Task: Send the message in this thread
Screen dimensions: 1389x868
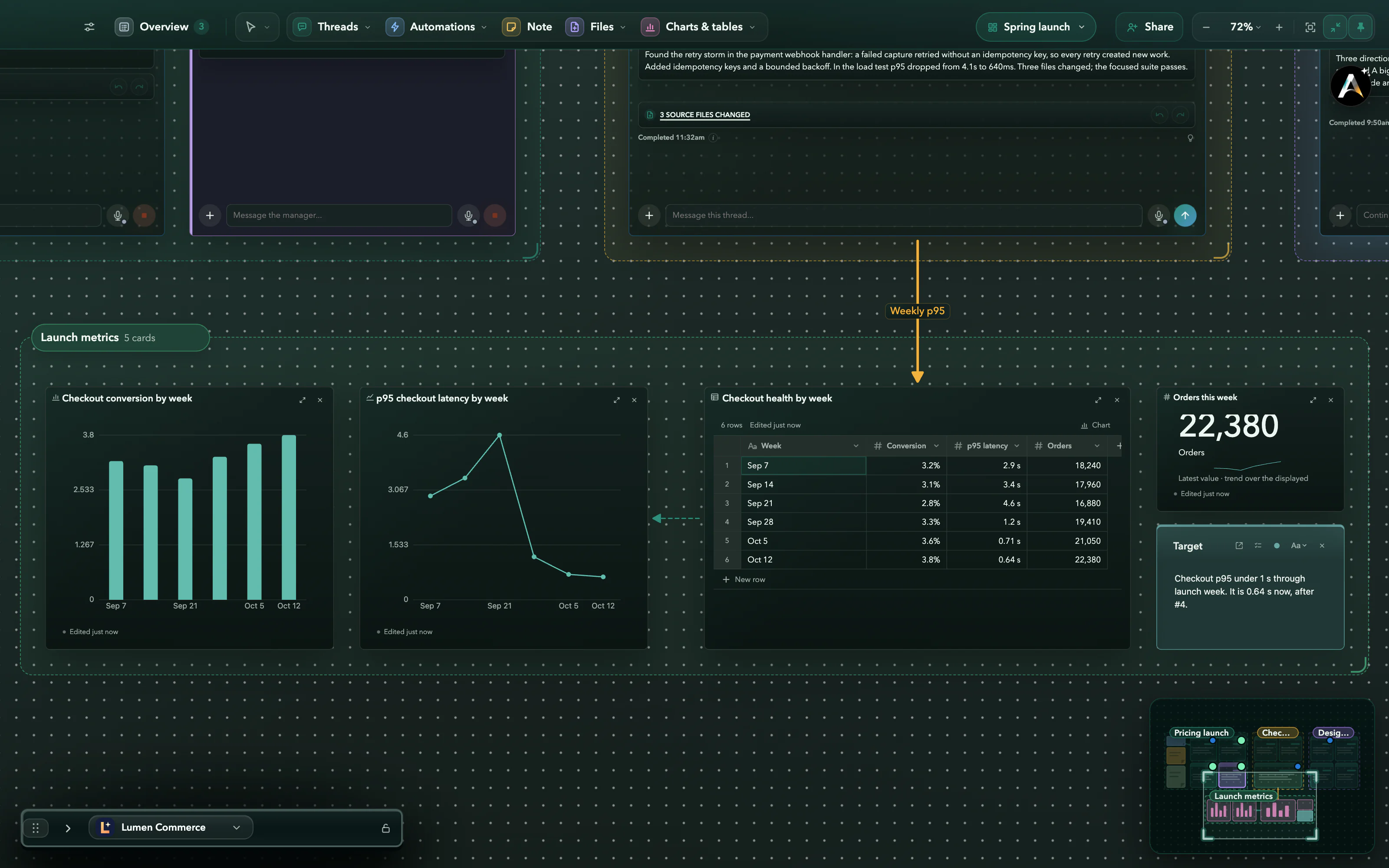Action: [x=1185, y=215]
